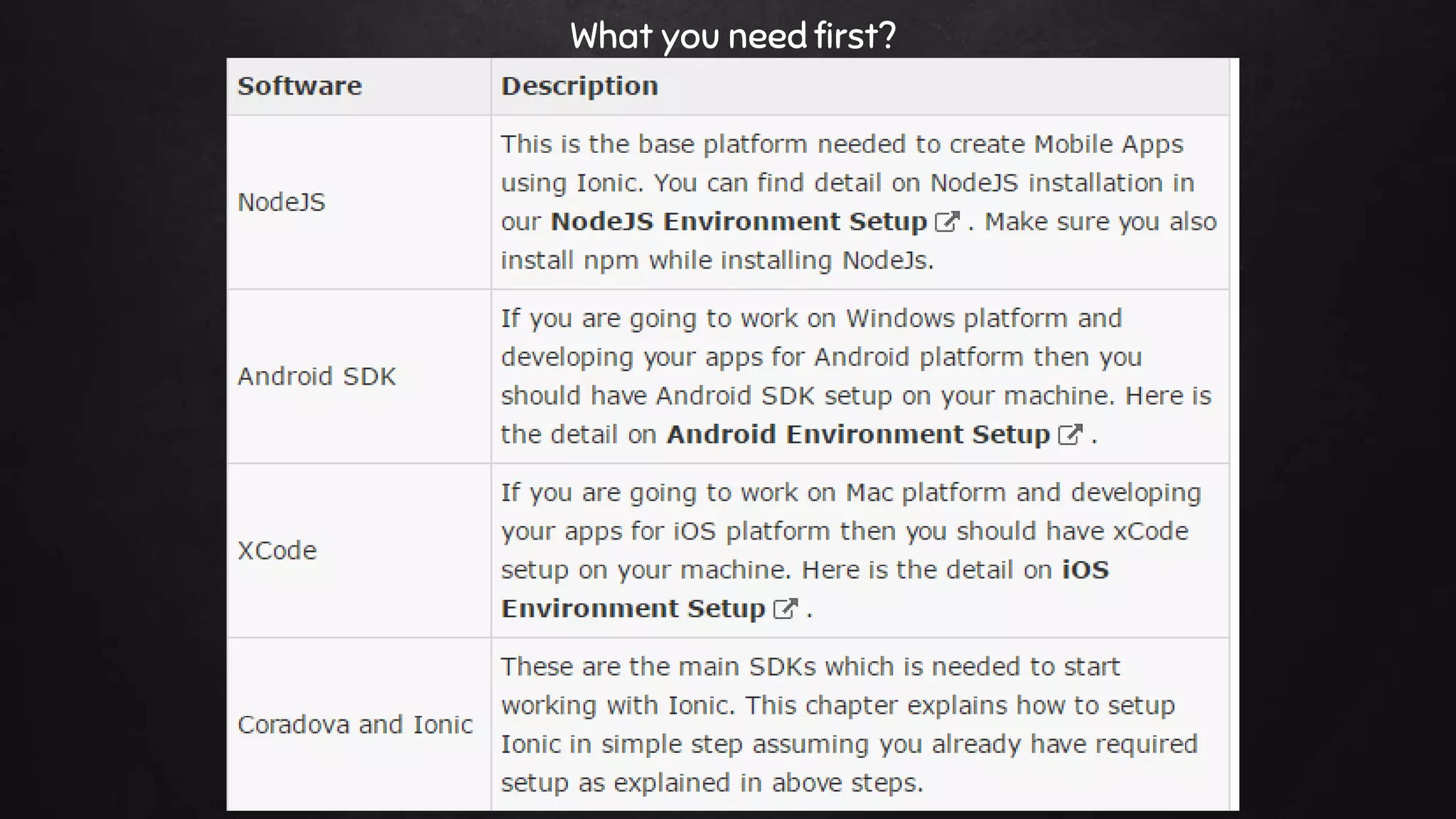Open the iOS Environment Setup link text
The image size is (1456, 819).
[632, 609]
